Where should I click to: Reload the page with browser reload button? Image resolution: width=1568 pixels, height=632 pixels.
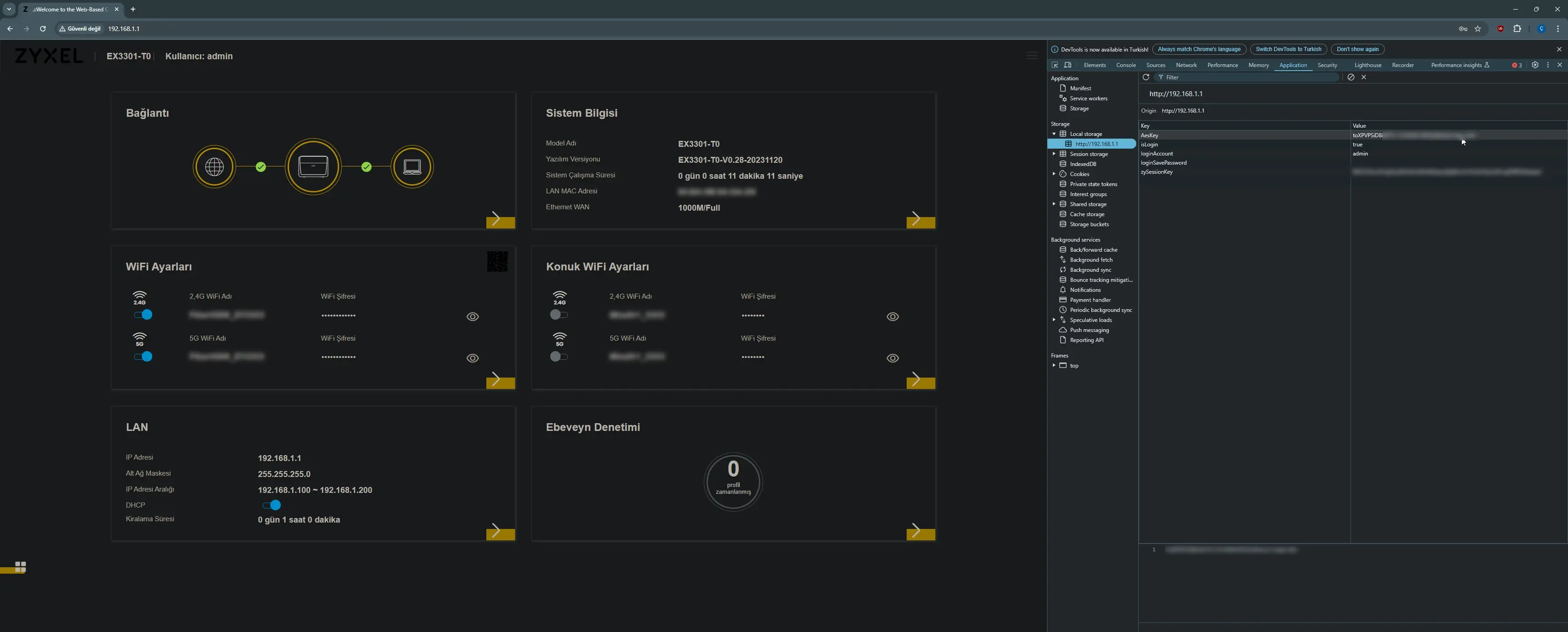pyautogui.click(x=42, y=29)
